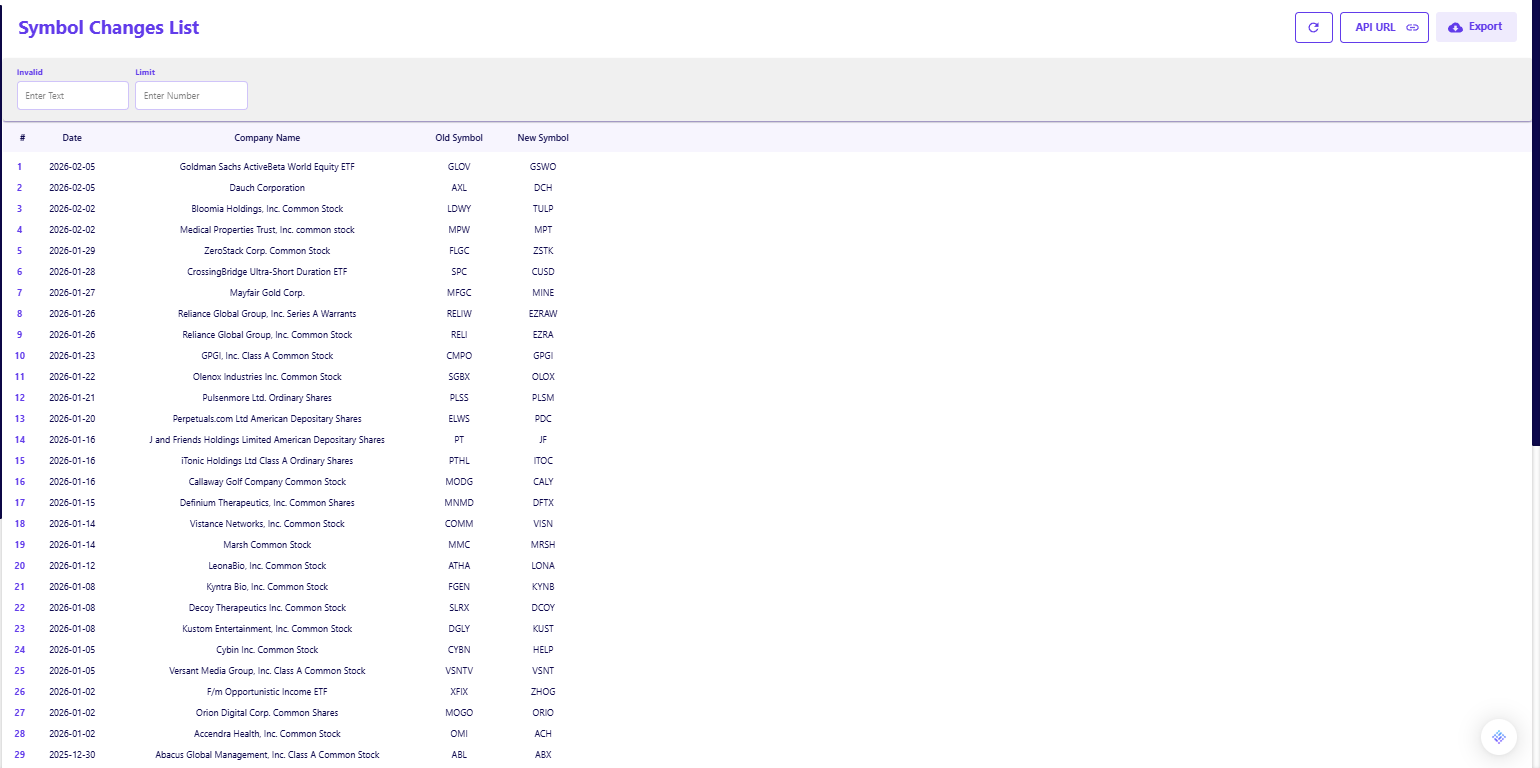Focus the Limit number input field

tap(191, 96)
